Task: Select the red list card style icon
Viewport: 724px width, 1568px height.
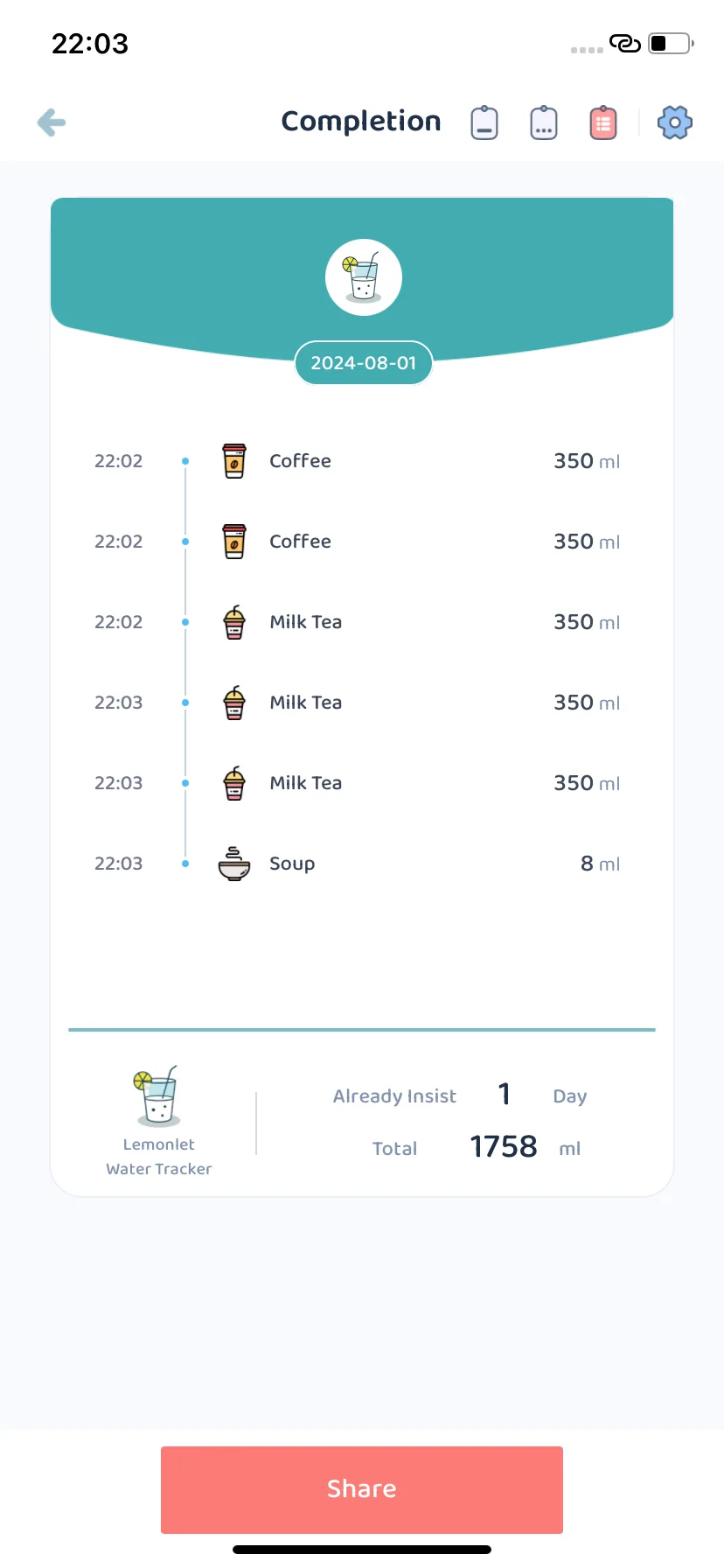Action: click(603, 122)
